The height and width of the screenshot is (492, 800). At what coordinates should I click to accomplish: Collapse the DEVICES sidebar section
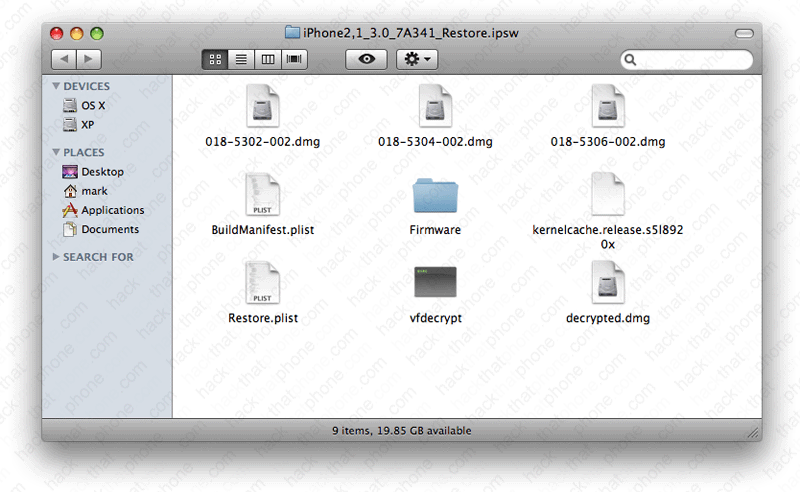(56, 87)
